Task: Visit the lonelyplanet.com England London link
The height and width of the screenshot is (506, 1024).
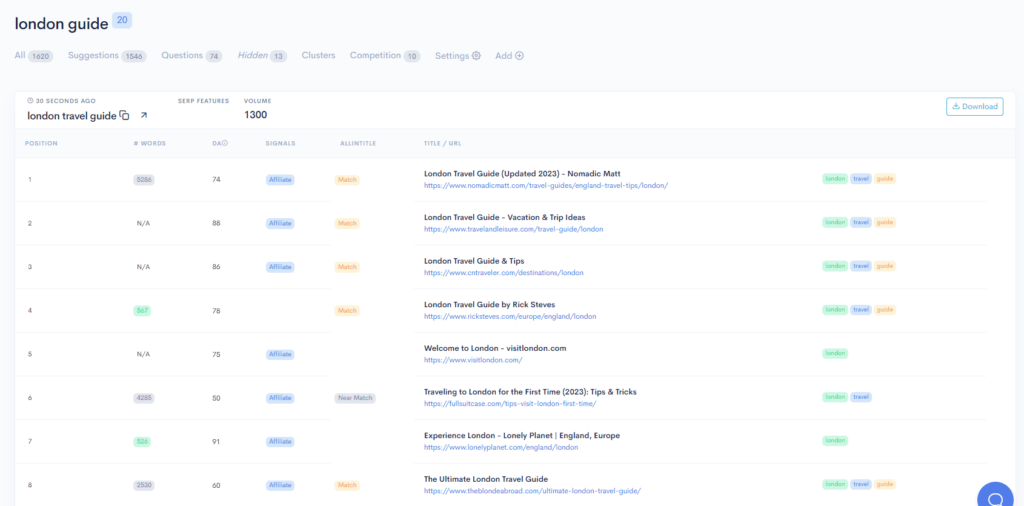Action: tap(501, 447)
